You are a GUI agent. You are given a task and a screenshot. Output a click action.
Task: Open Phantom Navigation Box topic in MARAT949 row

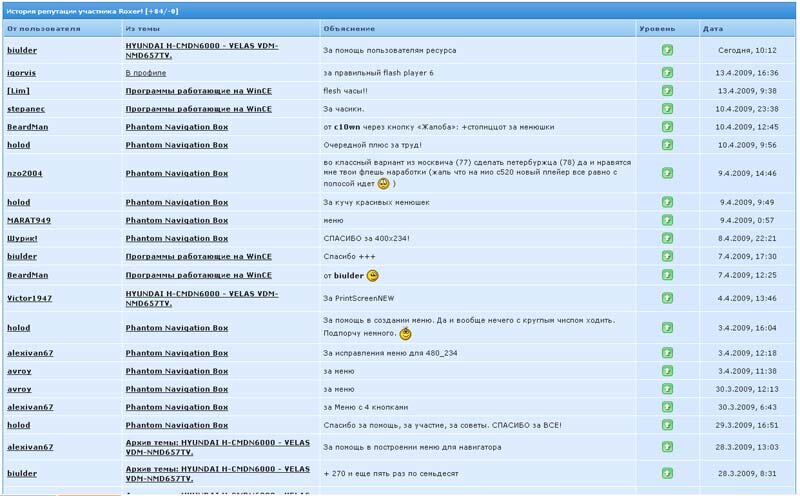pos(176,220)
